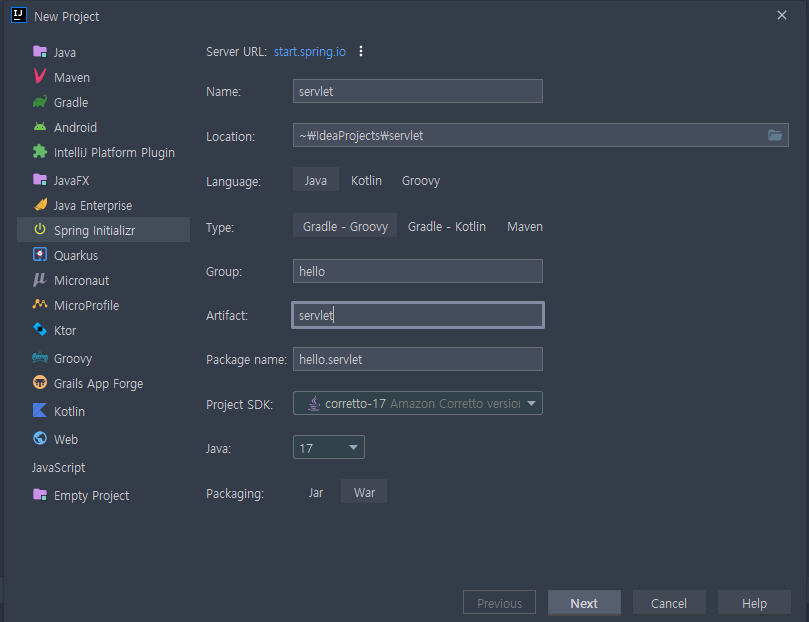
Task: Click the disabled Previous button
Action: point(499,603)
